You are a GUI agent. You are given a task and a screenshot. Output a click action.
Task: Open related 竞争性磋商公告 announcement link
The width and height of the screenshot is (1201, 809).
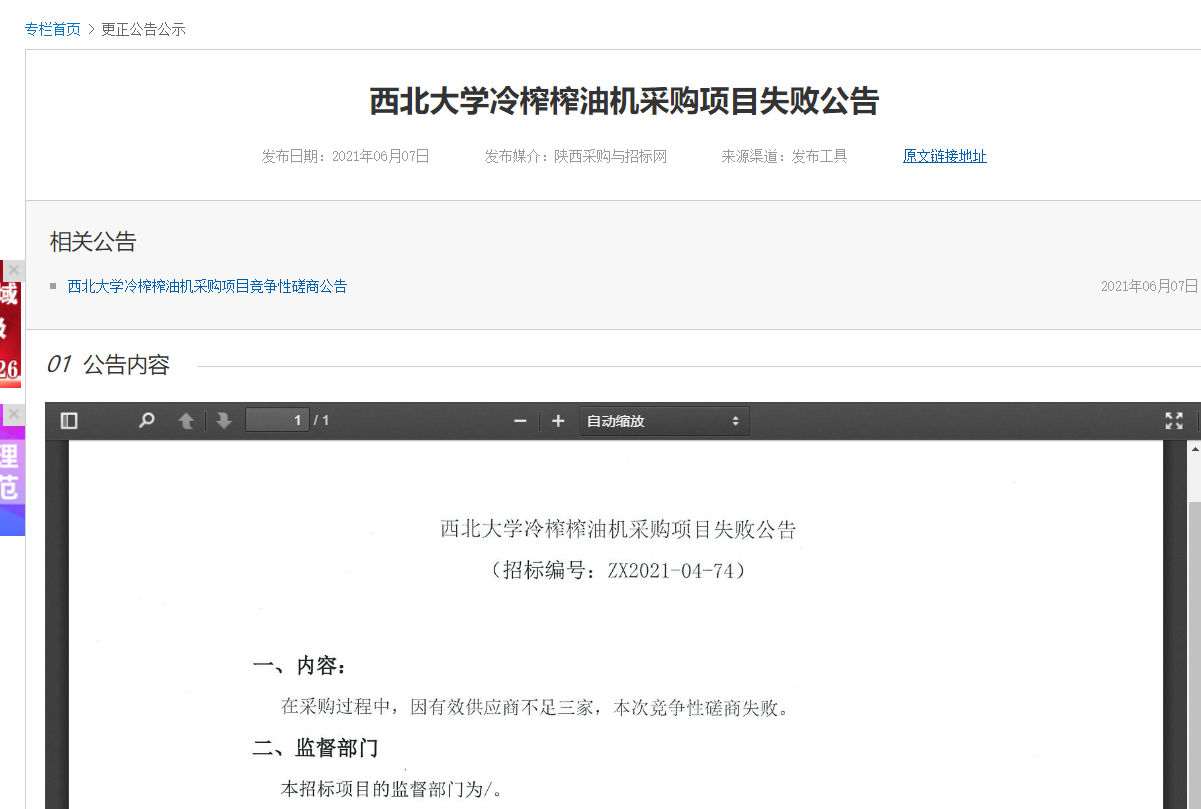tap(207, 286)
